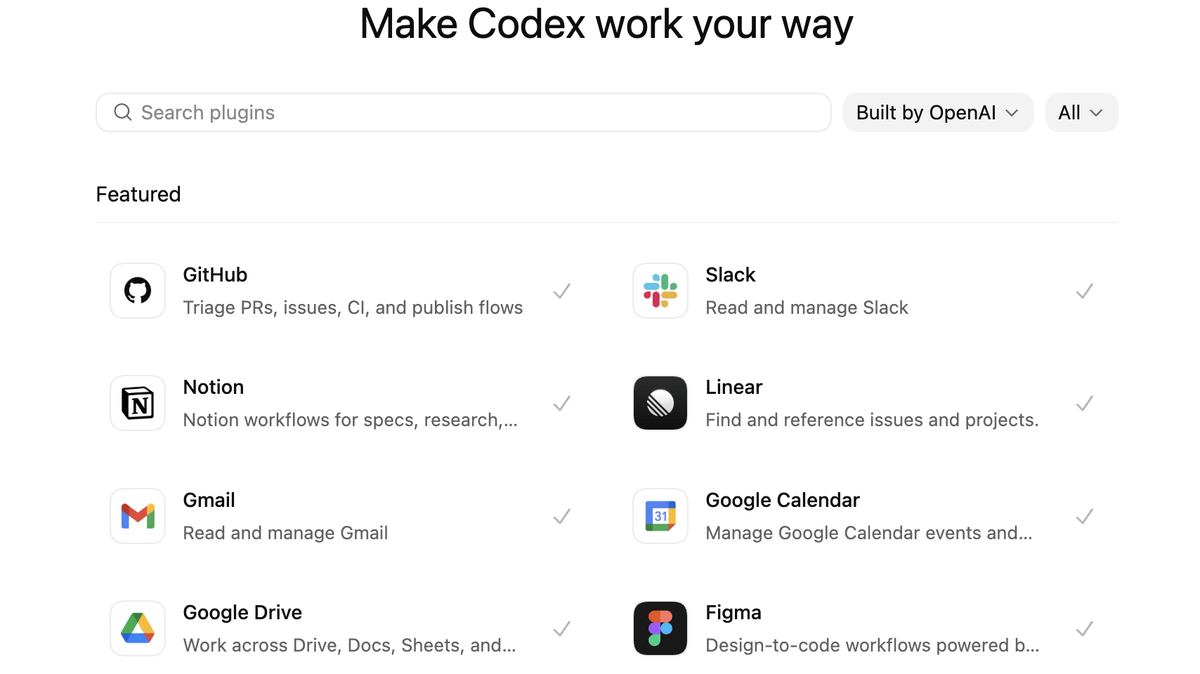Viewport: 1200px width, 674px height.
Task: Open the Google Drive plugin title
Action: [x=242, y=612]
